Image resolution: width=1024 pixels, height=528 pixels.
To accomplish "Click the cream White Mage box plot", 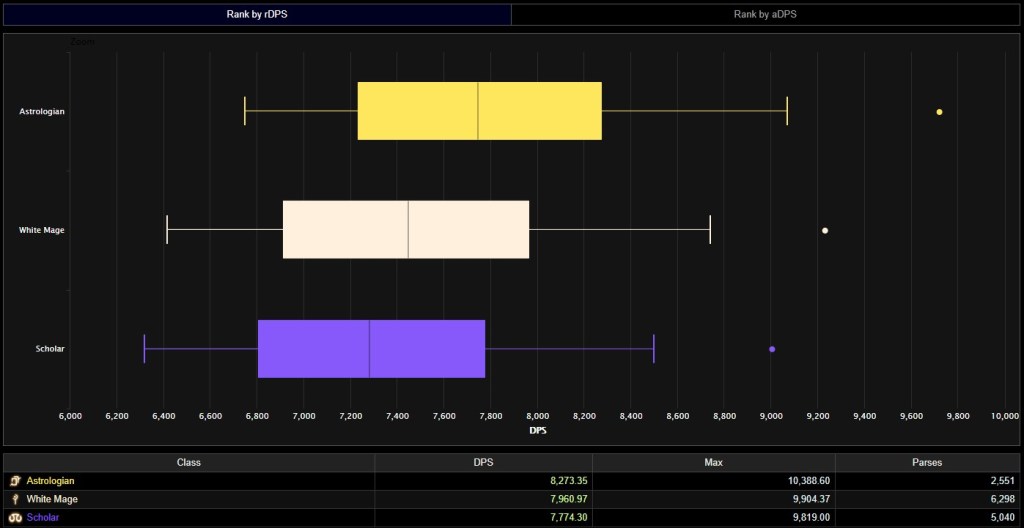I will tap(405, 230).
